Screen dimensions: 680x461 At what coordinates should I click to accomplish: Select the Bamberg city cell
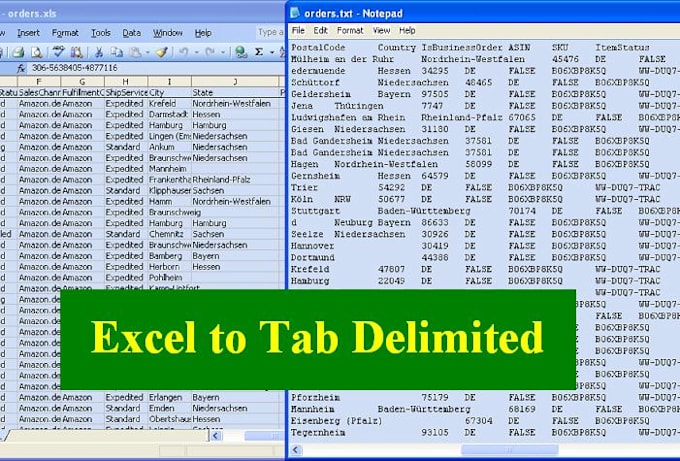170,256
